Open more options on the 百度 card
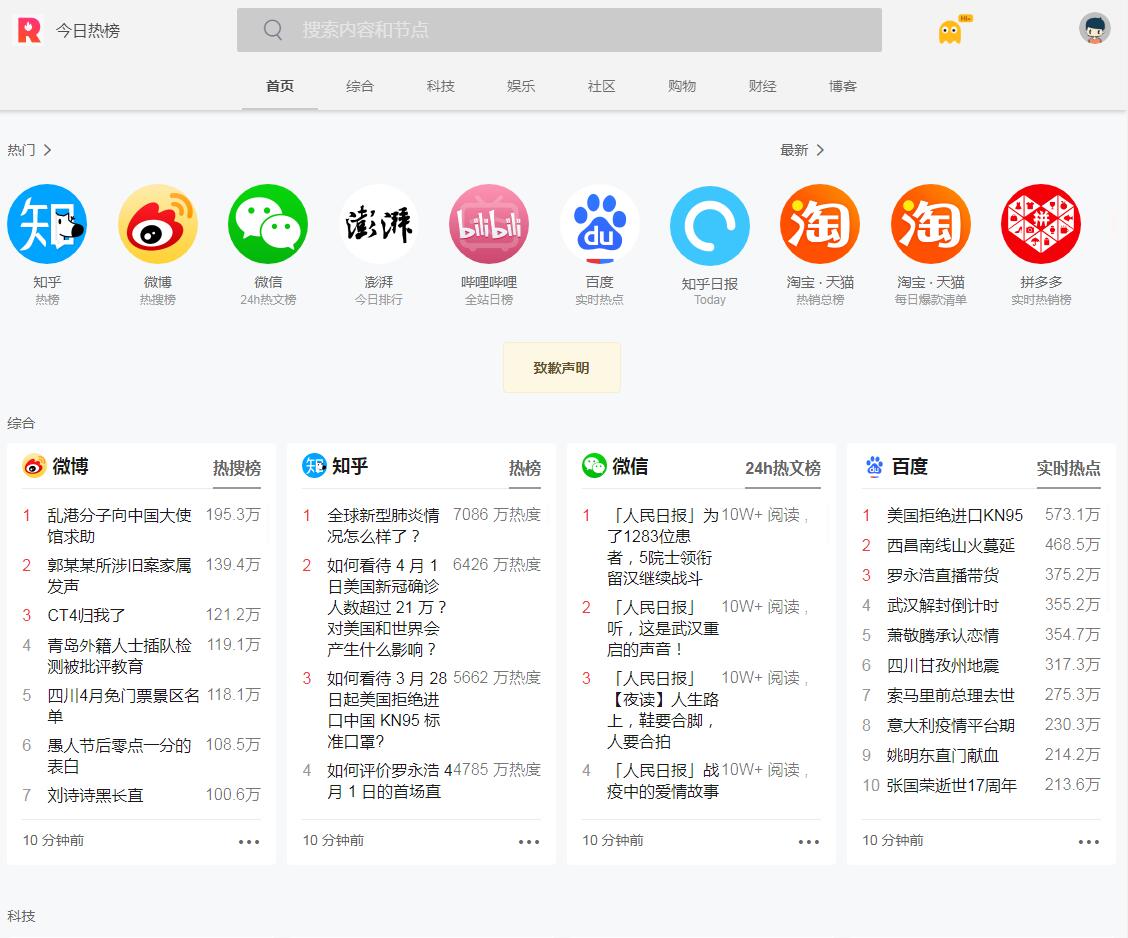 pyautogui.click(x=1088, y=842)
